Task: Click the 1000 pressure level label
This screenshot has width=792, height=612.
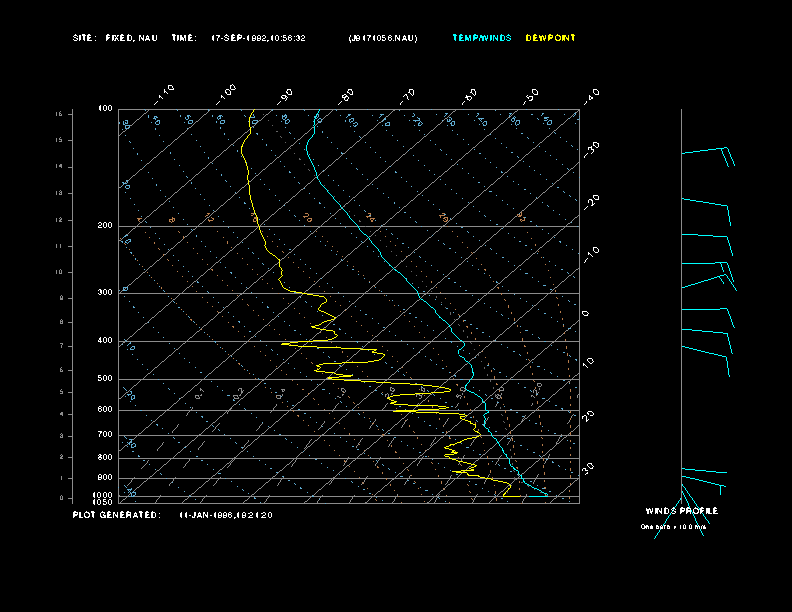Action: point(103,495)
